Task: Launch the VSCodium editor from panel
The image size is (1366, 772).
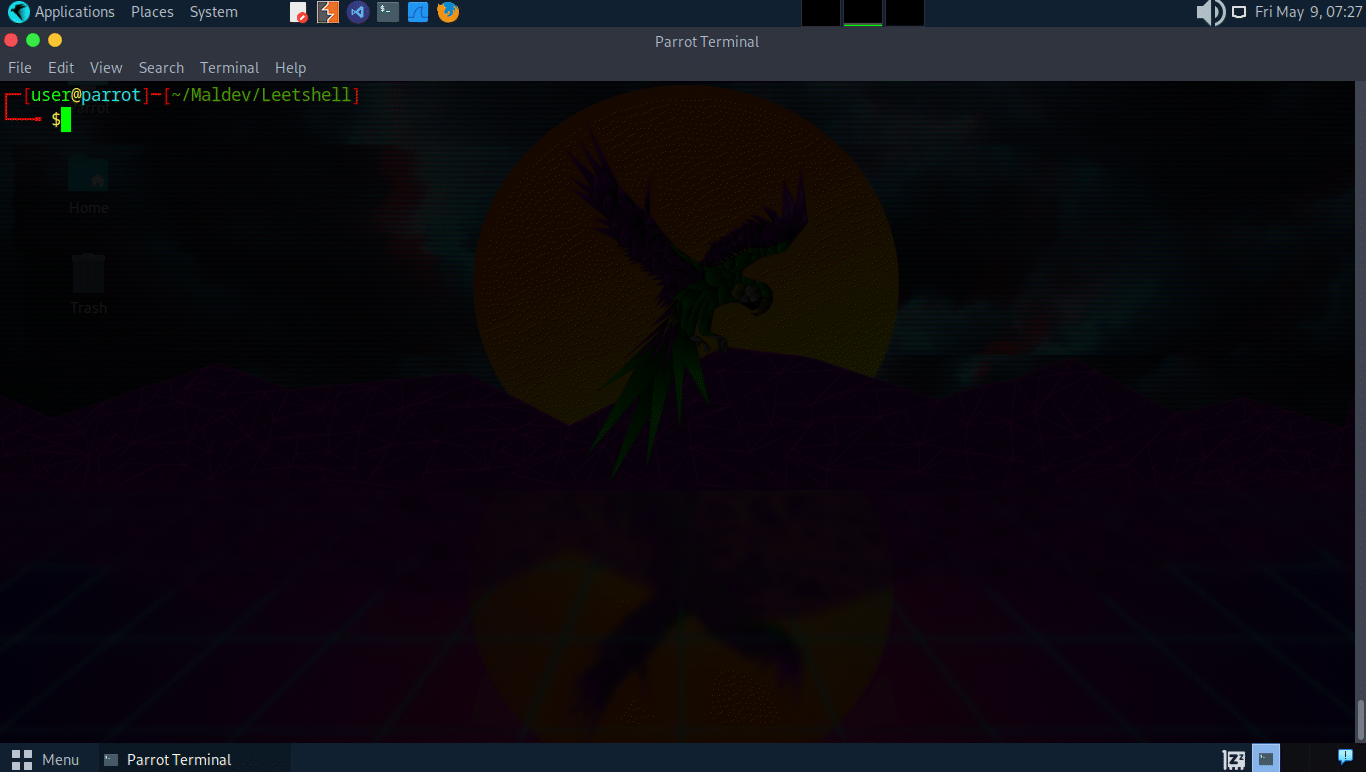Action: point(358,12)
